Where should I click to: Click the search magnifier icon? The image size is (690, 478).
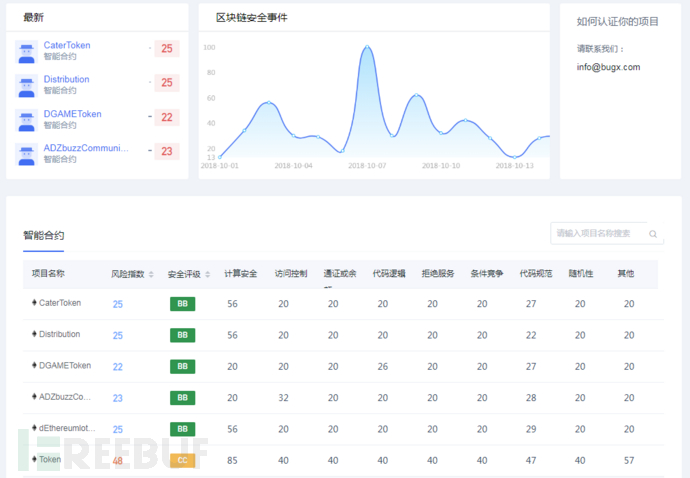(x=653, y=234)
